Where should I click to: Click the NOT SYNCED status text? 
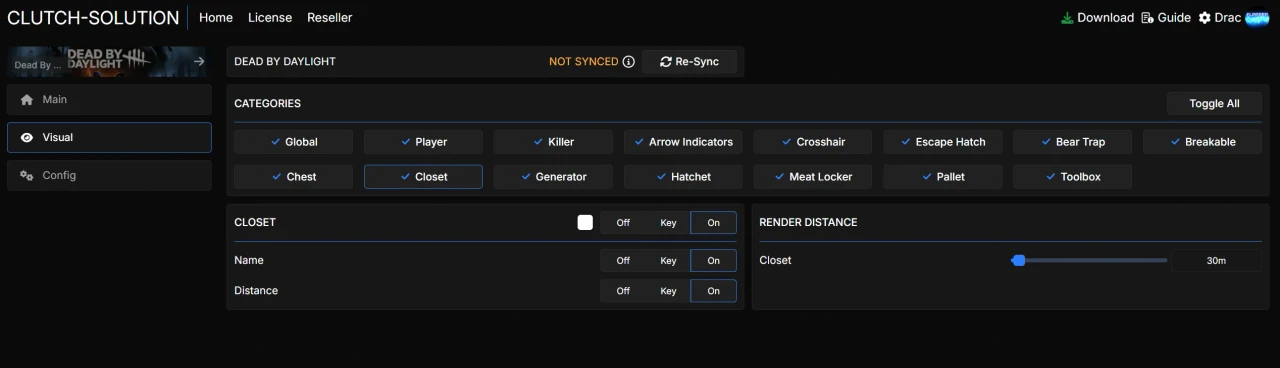tap(584, 62)
